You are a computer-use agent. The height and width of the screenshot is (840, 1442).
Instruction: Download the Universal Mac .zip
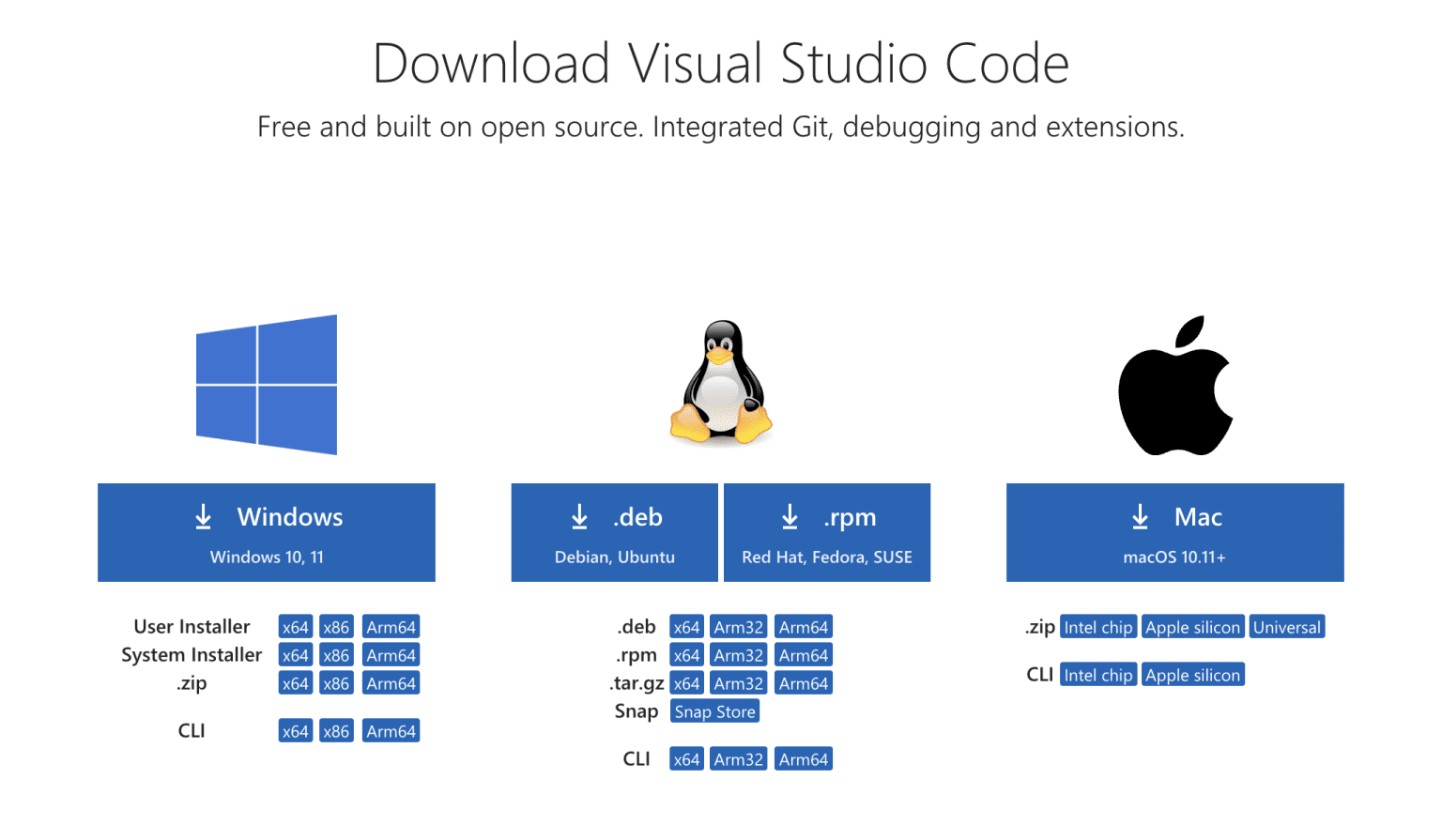[1287, 626]
